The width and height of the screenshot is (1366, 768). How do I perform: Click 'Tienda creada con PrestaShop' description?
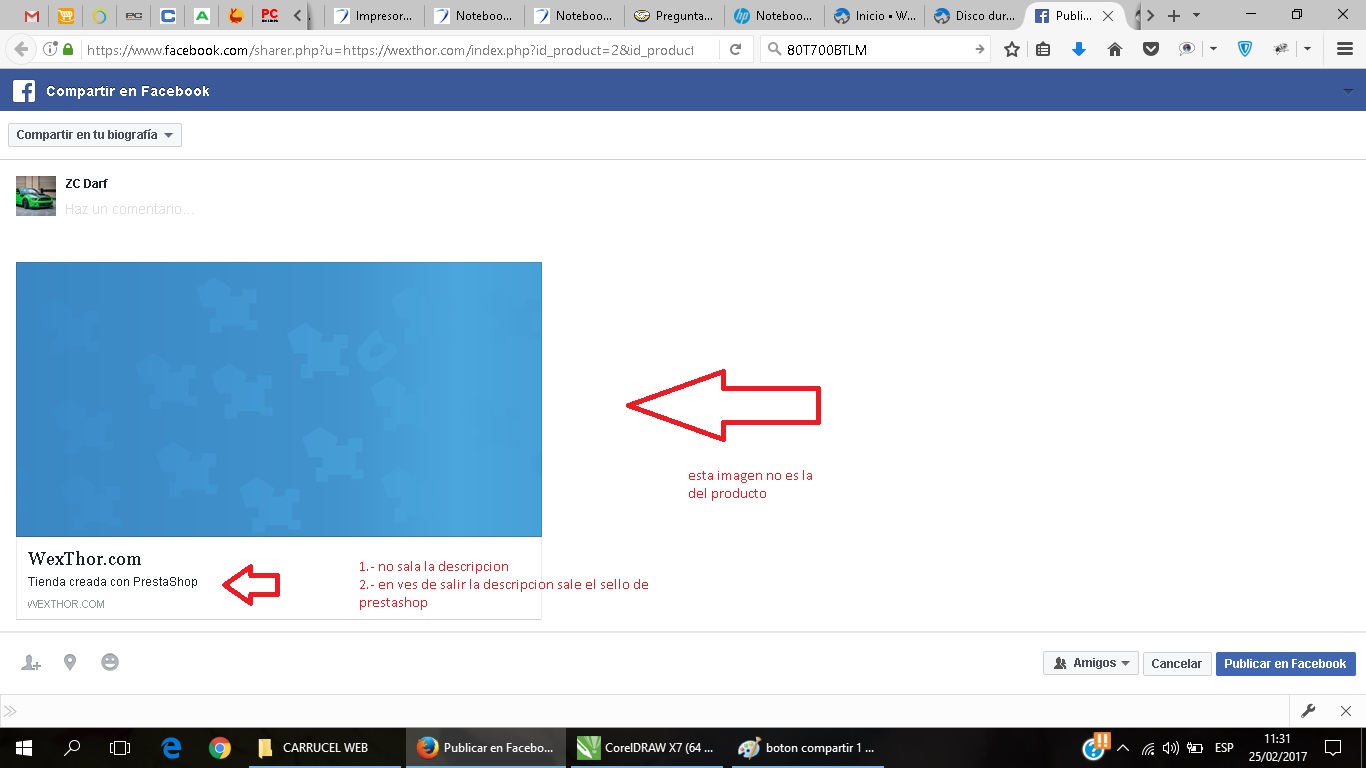point(113,581)
